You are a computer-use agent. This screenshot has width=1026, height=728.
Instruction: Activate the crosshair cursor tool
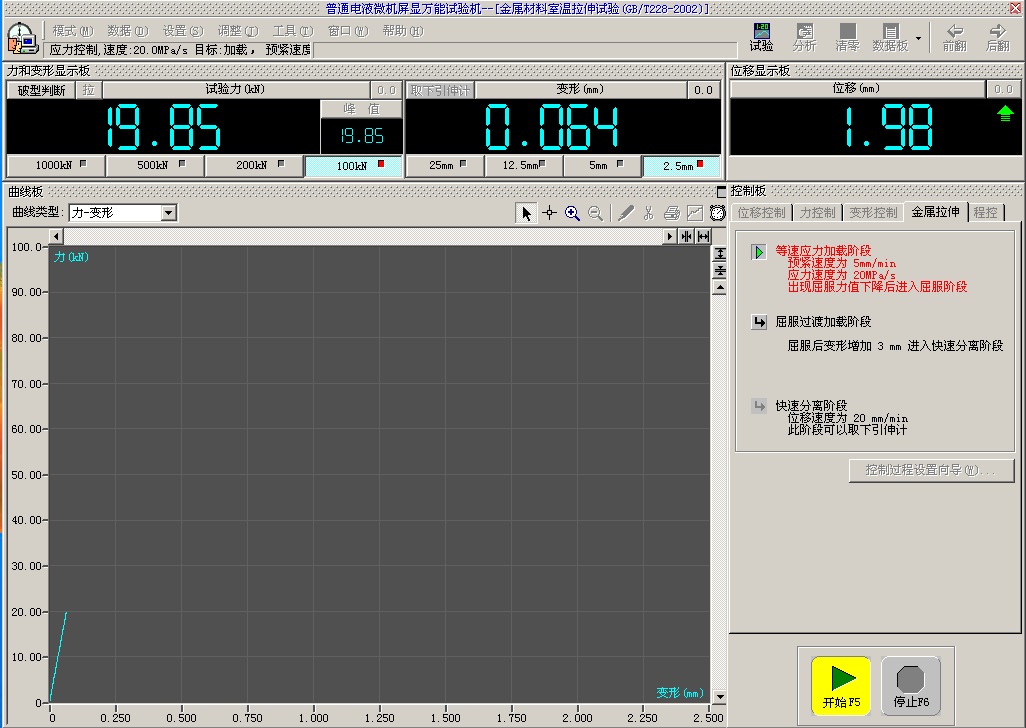click(x=549, y=213)
